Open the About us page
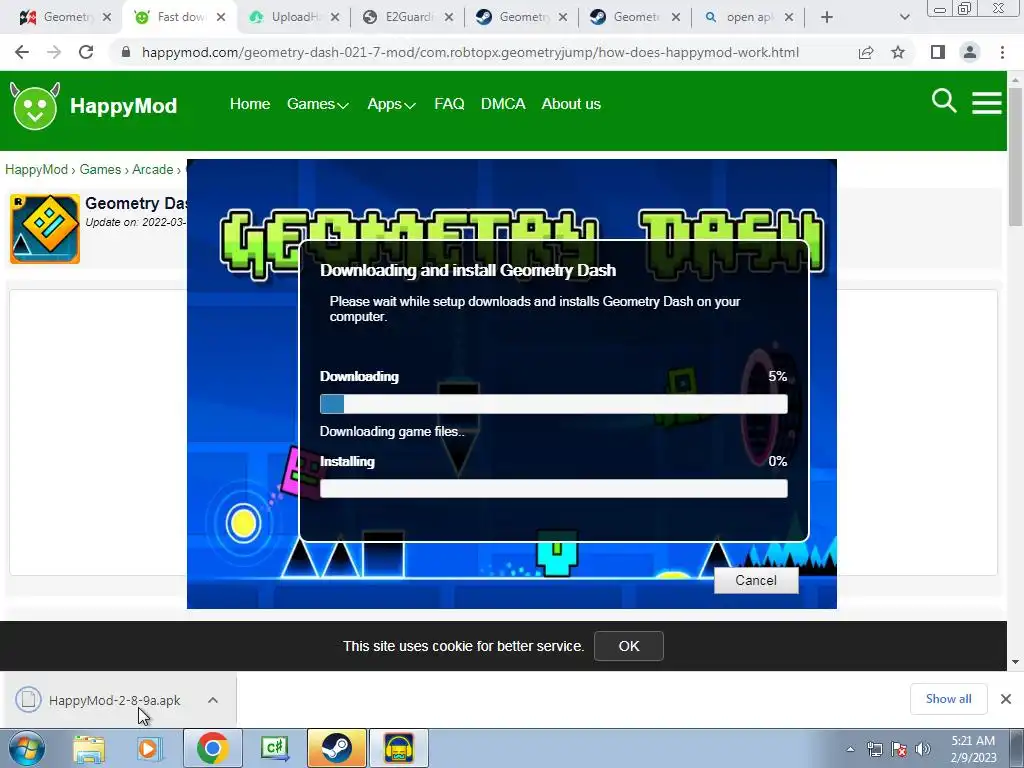1024x768 pixels. pos(571,104)
